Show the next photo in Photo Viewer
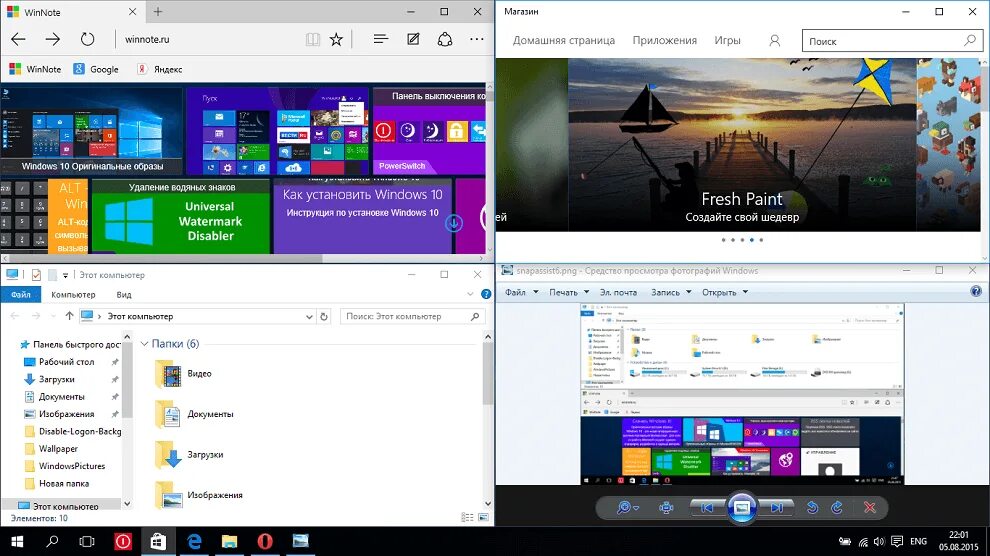 click(777, 507)
